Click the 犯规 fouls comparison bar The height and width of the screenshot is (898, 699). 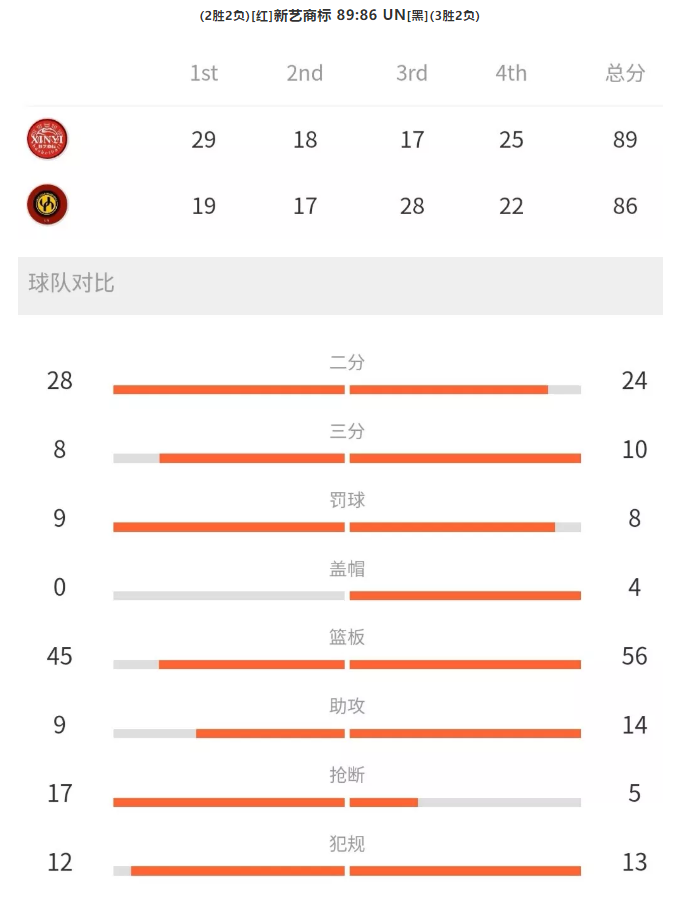click(347, 871)
